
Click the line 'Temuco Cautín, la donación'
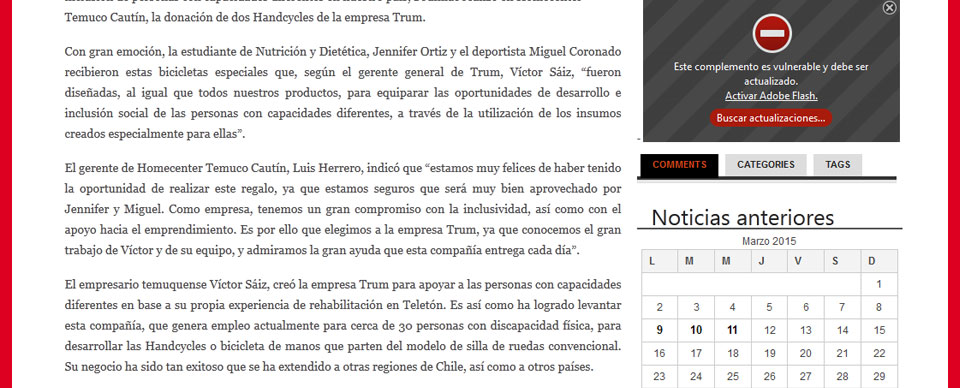(244, 18)
